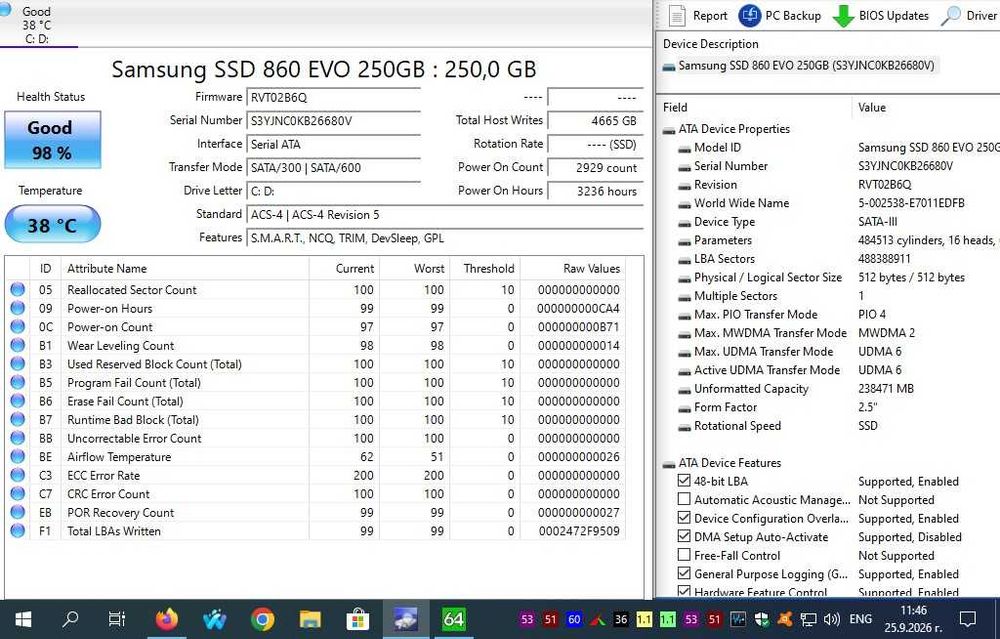Select the LBA Sectors row
Viewport: 1000px width, 639px height.
[829, 259]
